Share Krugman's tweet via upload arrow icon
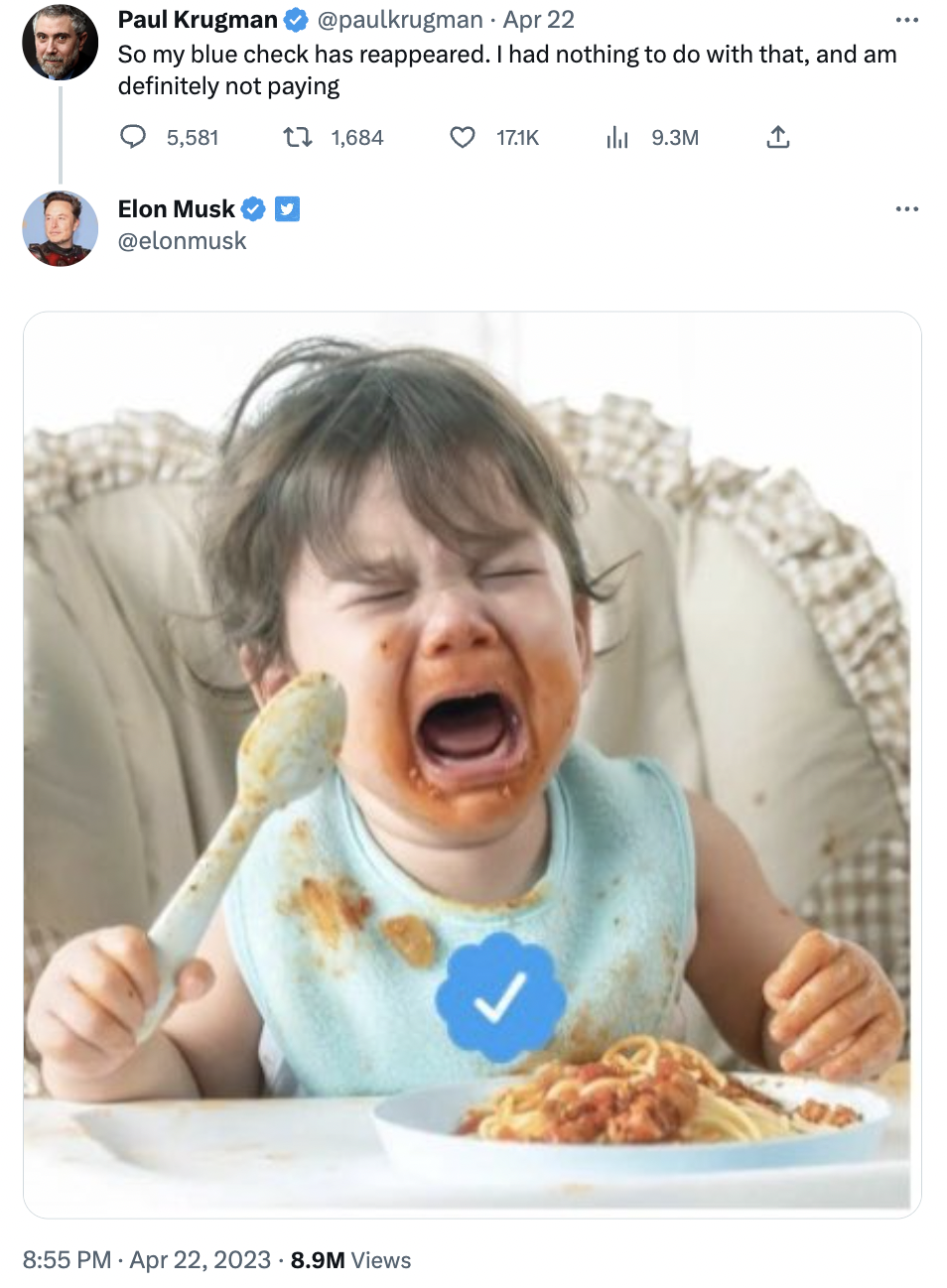 pyautogui.click(x=778, y=137)
